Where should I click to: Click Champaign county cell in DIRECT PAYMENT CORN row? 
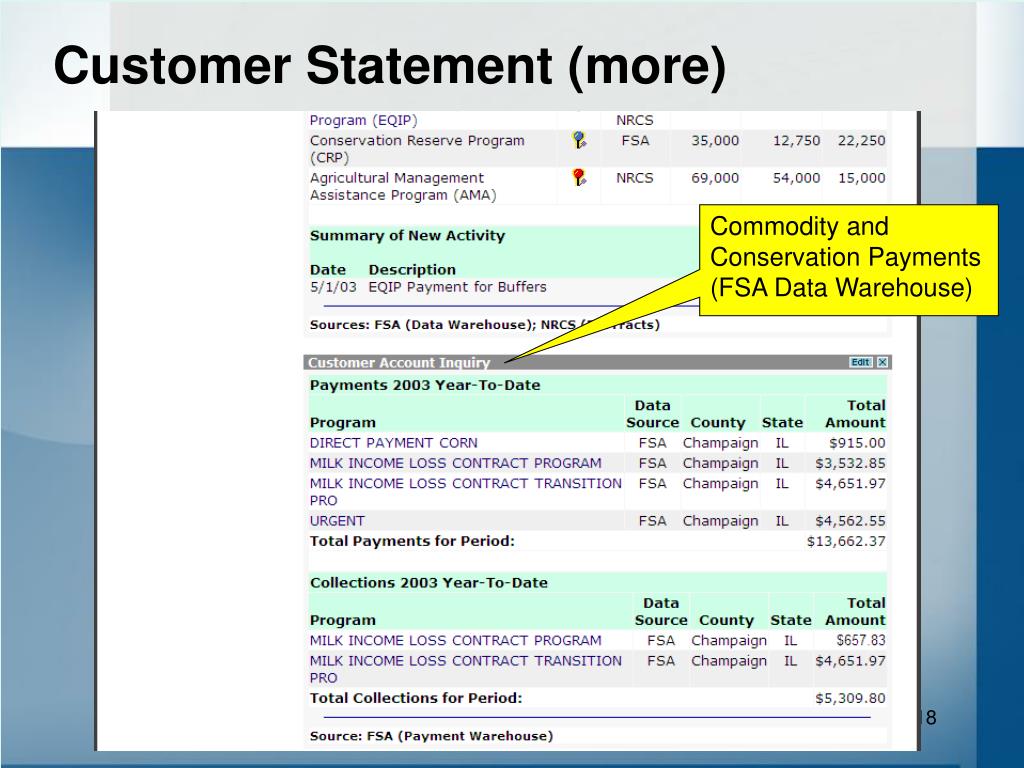(720, 443)
